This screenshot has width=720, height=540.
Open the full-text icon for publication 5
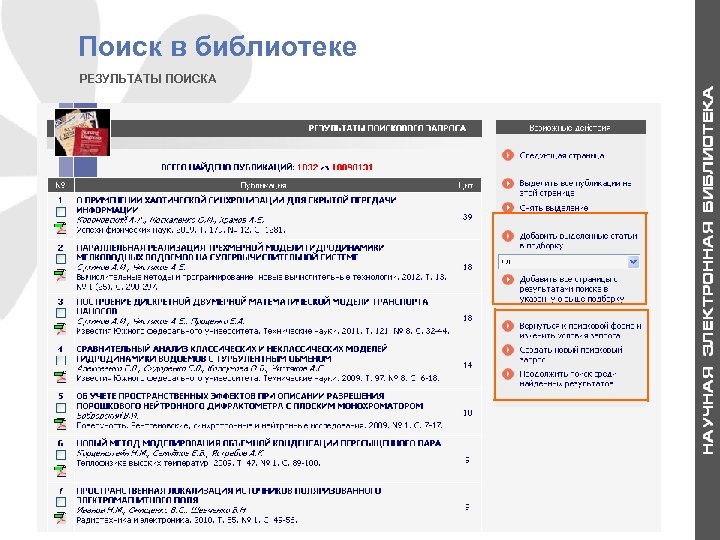click(x=60, y=424)
